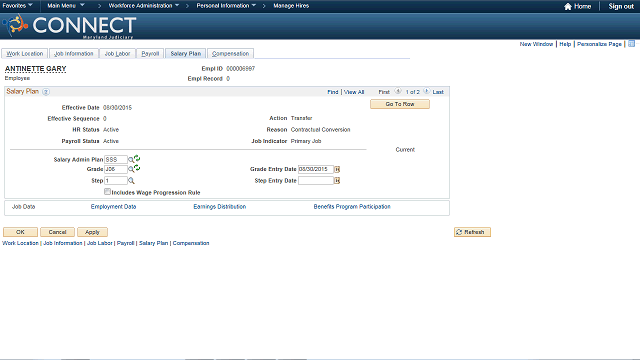
Task: Open Favorites dropdown menu
Action: 18,6
